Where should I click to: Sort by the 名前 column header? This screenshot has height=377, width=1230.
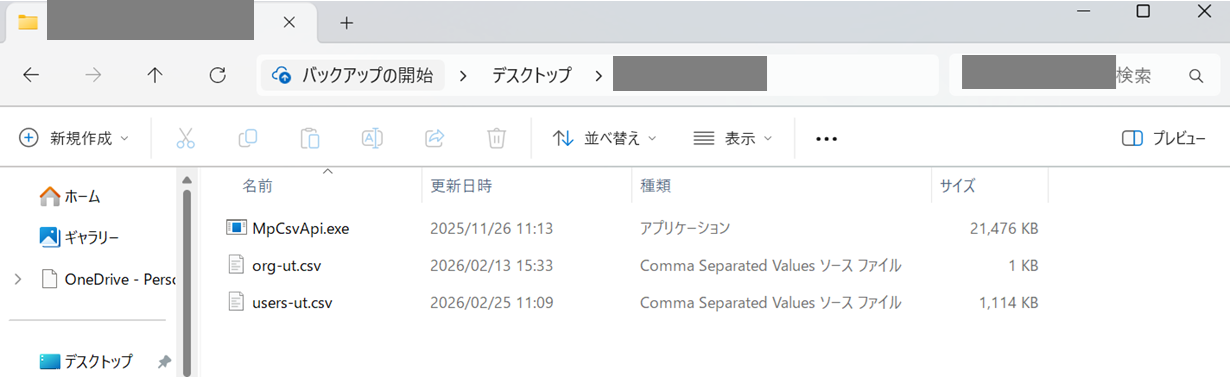[x=258, y=186]
